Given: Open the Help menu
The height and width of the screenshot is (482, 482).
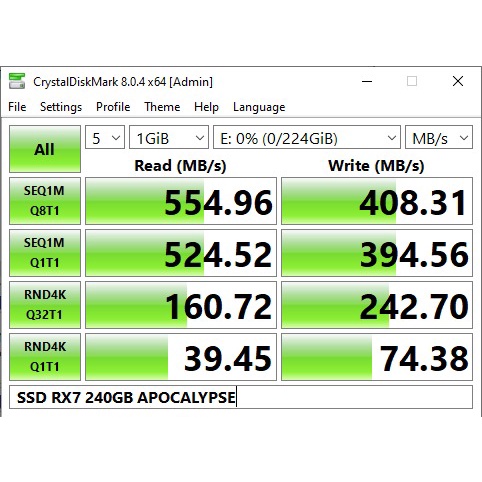Looking at the screenshot, I should pos(206,107).
